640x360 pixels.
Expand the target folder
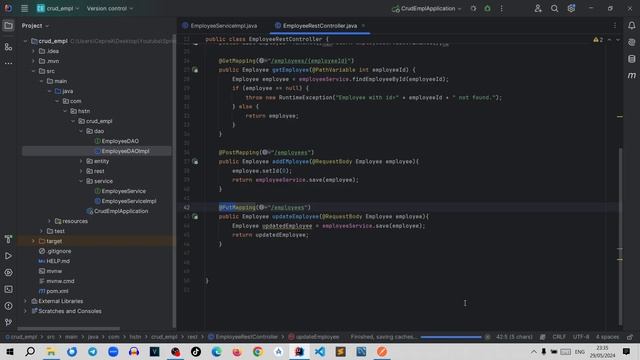33,241
